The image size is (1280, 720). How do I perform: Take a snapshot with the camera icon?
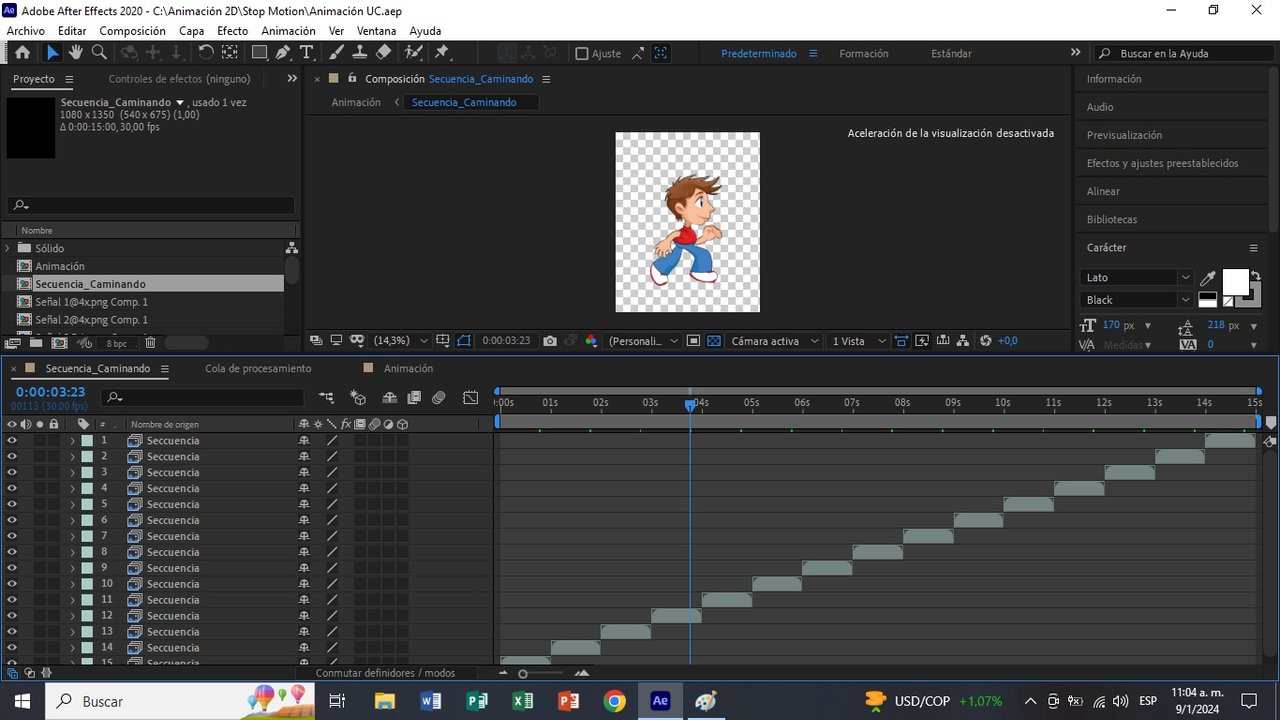pos(550,341)
